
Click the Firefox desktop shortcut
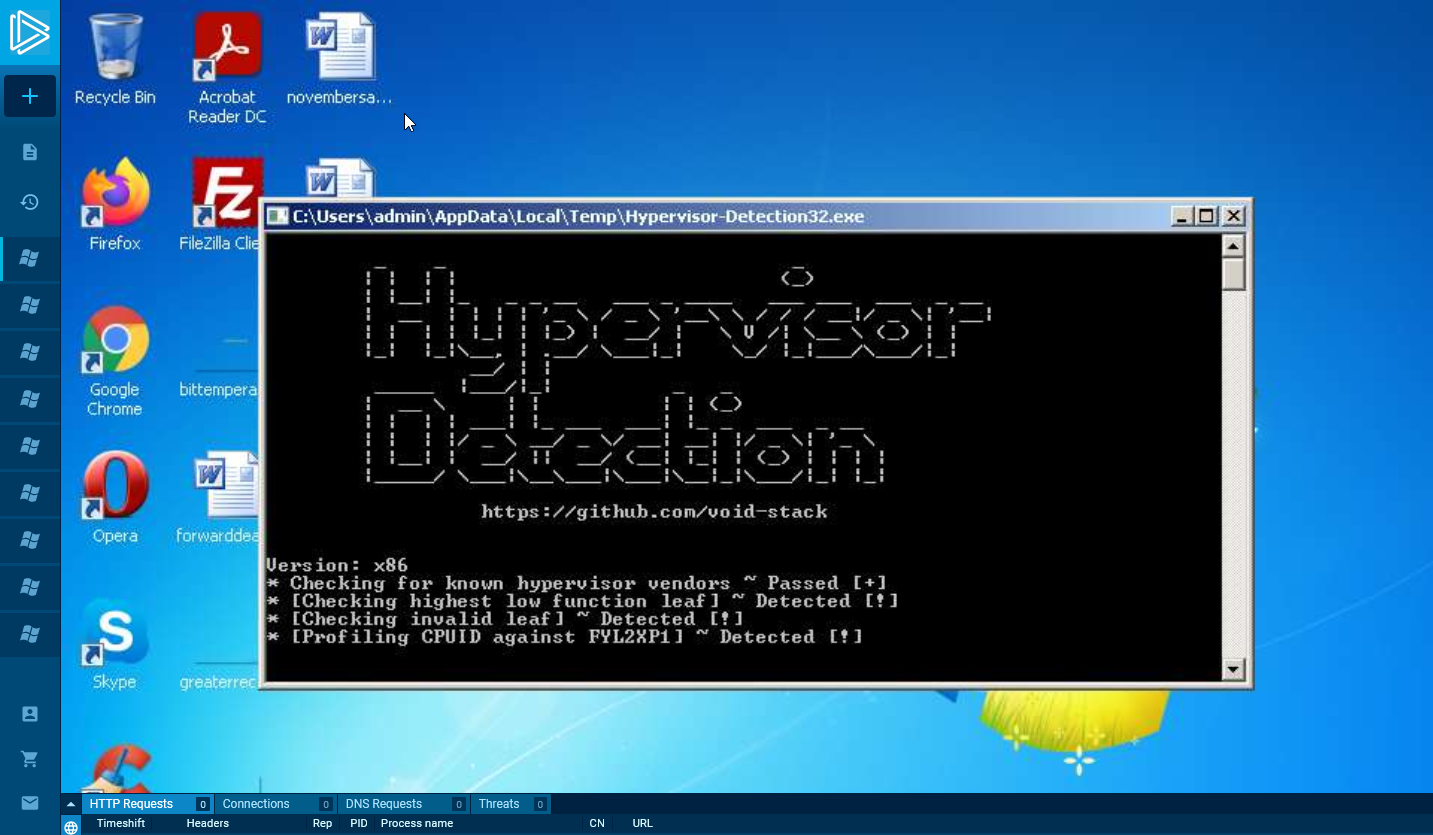click(115, 205)
